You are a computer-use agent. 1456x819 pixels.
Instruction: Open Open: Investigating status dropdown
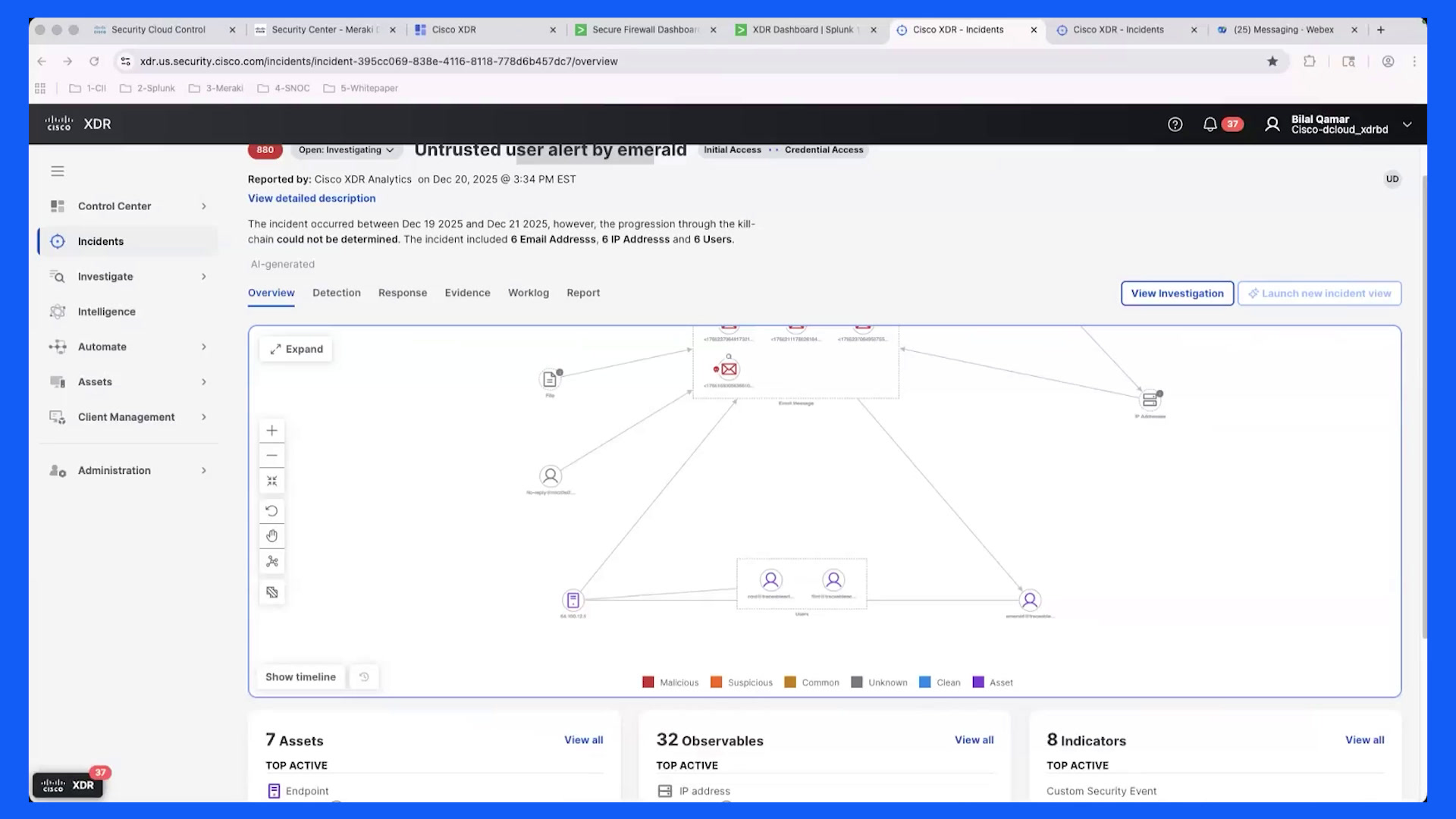346,150
